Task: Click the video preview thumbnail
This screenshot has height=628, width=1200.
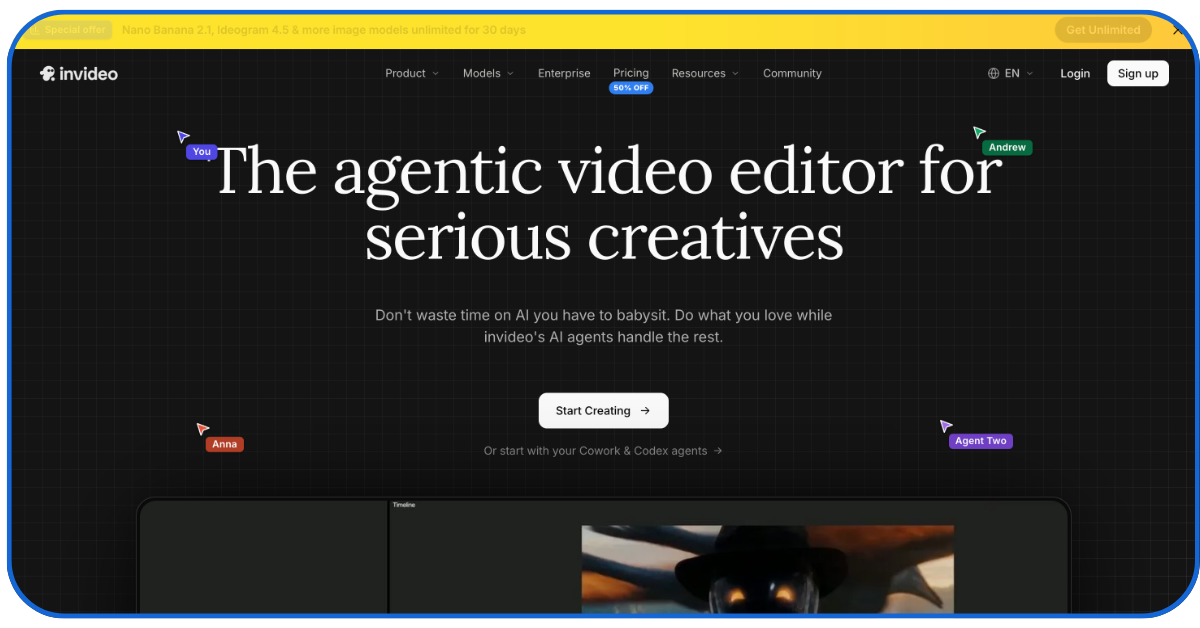Action: 768,569
